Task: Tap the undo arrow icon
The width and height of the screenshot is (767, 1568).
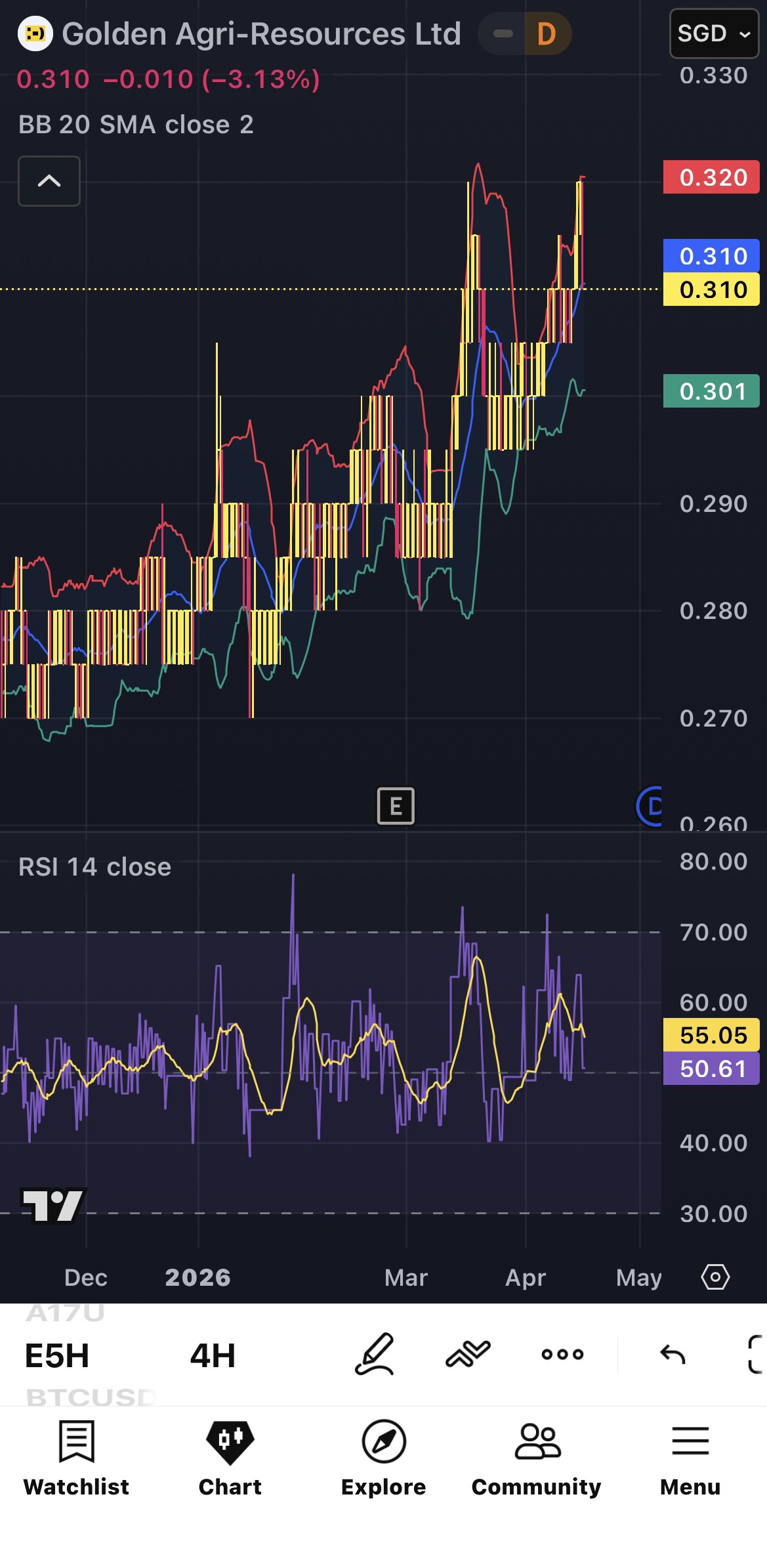Action: pyautogui.click(x=673, y=1354)
